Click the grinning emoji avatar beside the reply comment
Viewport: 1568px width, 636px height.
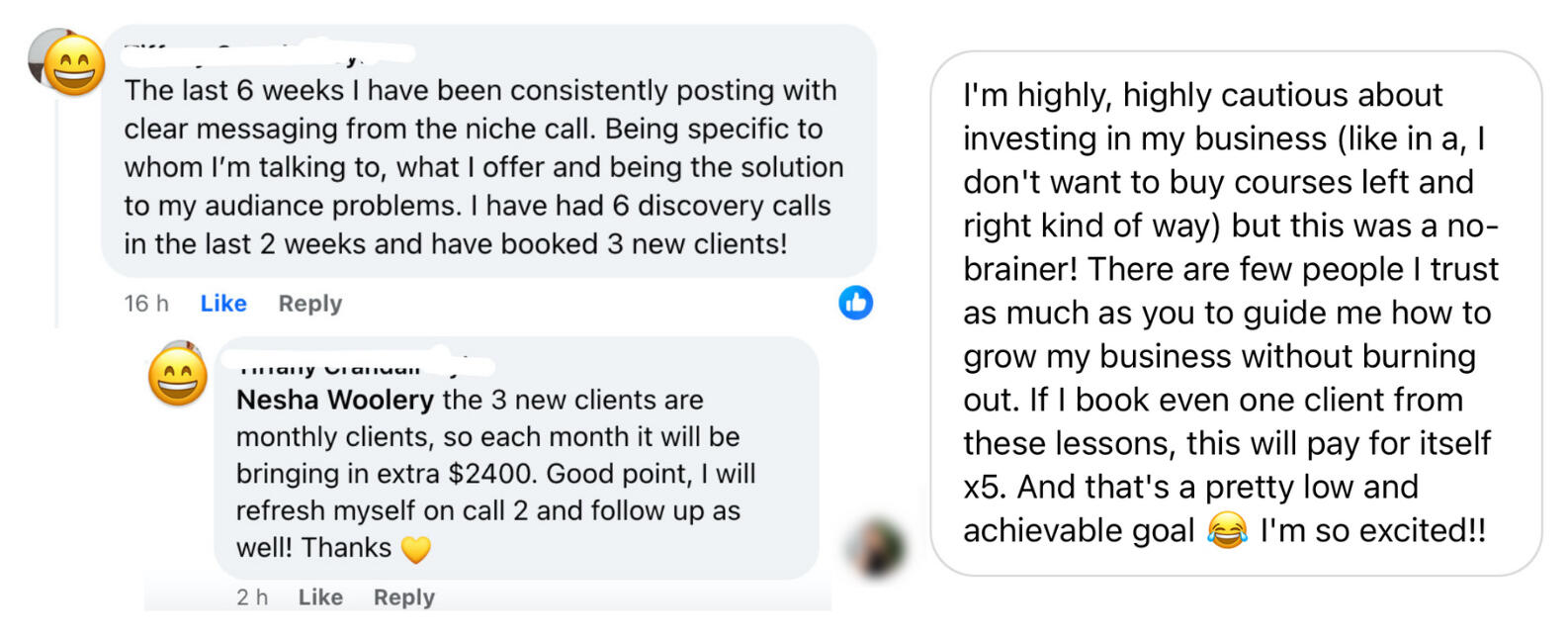[x=178, y=378]
